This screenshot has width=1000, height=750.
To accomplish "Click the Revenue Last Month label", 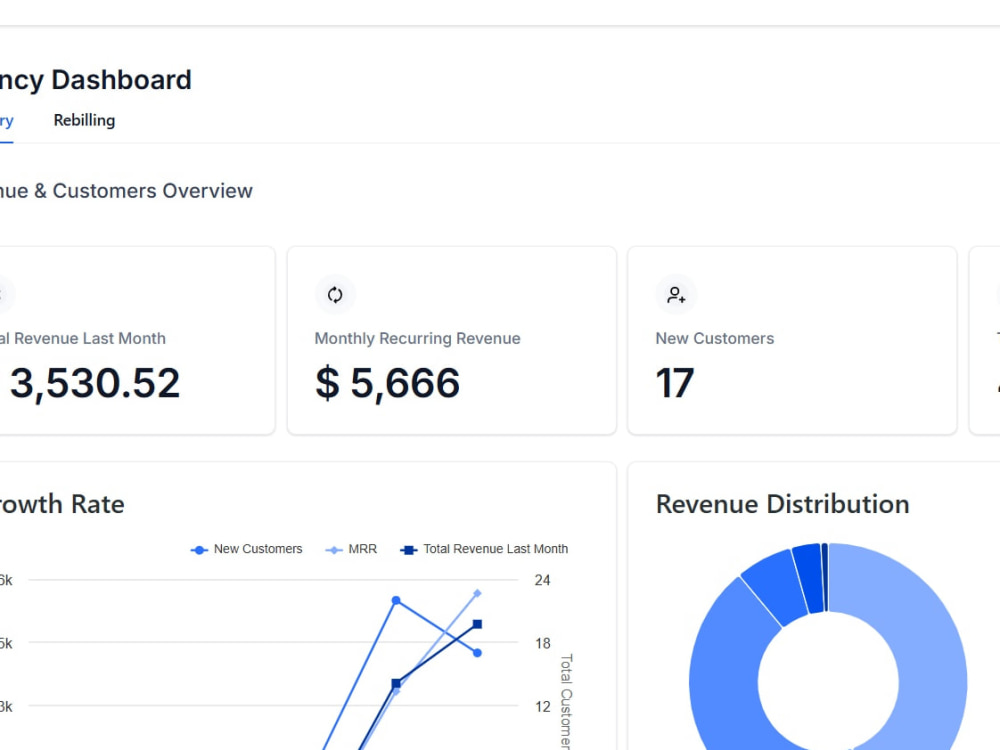I will tap(83, 339).
